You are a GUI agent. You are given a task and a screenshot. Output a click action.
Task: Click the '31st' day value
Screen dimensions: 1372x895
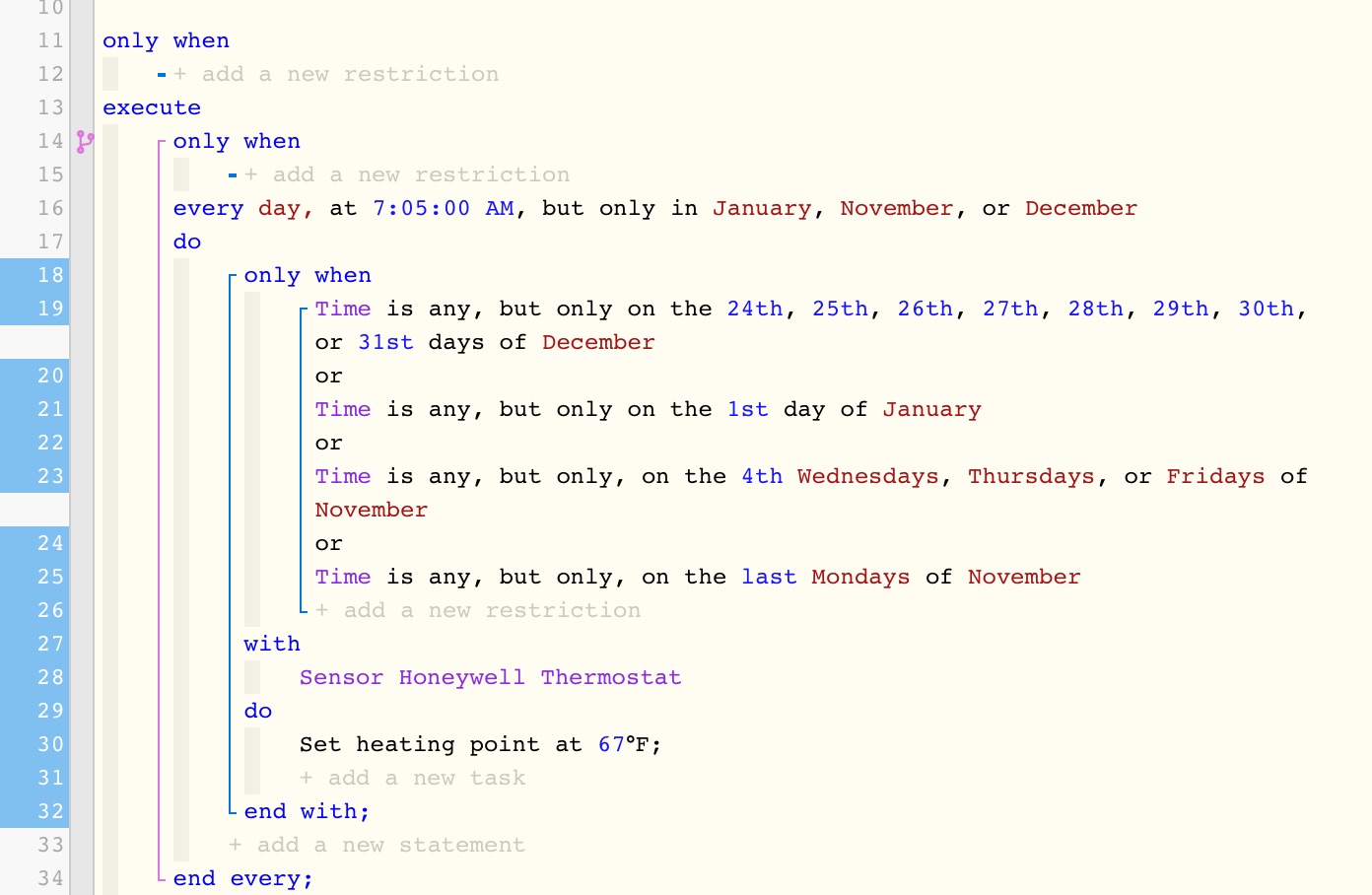tap(386, 342)
